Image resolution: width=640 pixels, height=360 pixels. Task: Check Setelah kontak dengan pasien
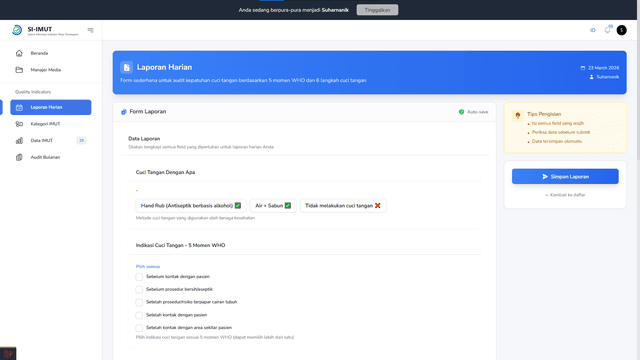pos(139,315)
